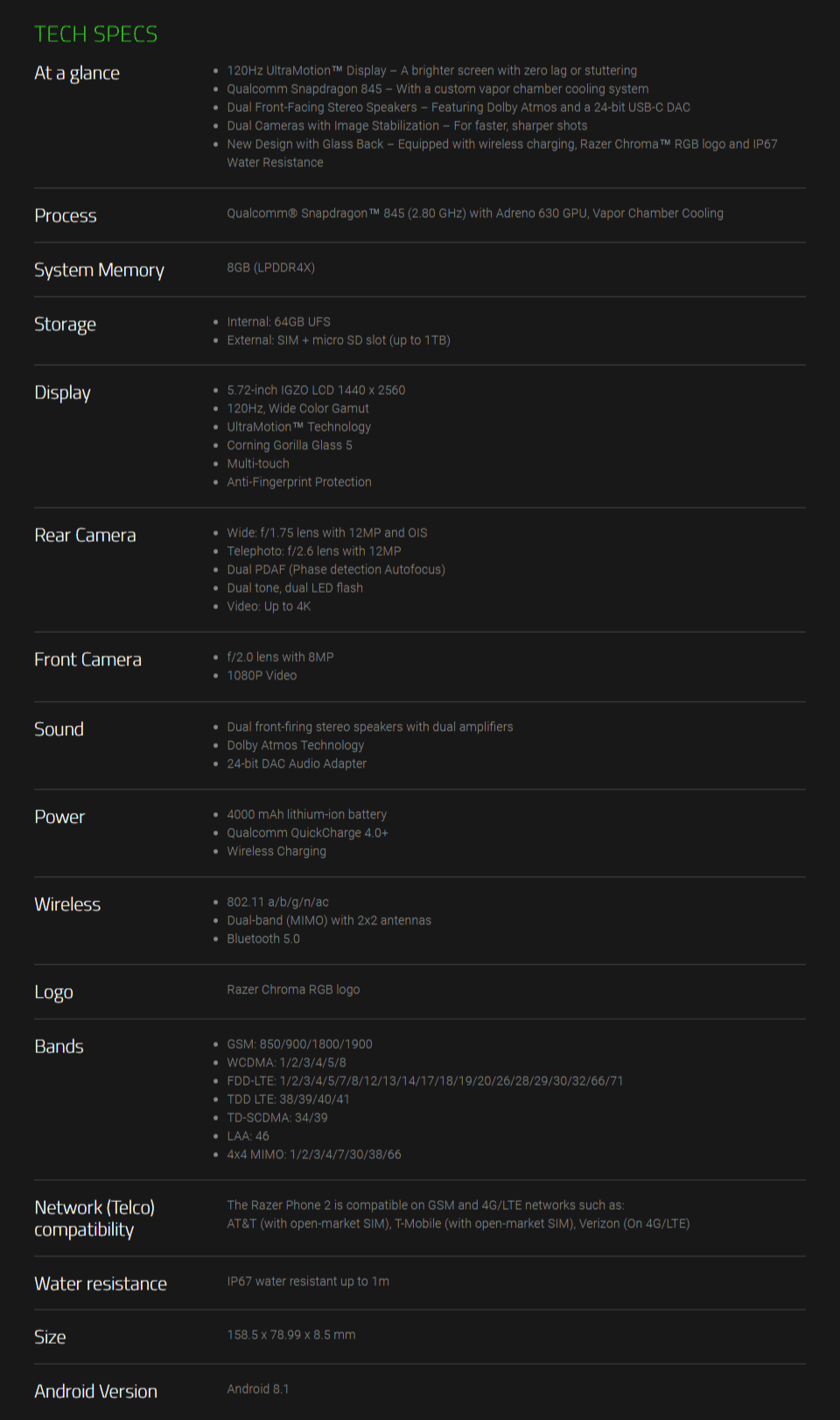The width and height of the screenshot is (840, 1420).
Task: Click the Display section label
Action: (62, 393)
